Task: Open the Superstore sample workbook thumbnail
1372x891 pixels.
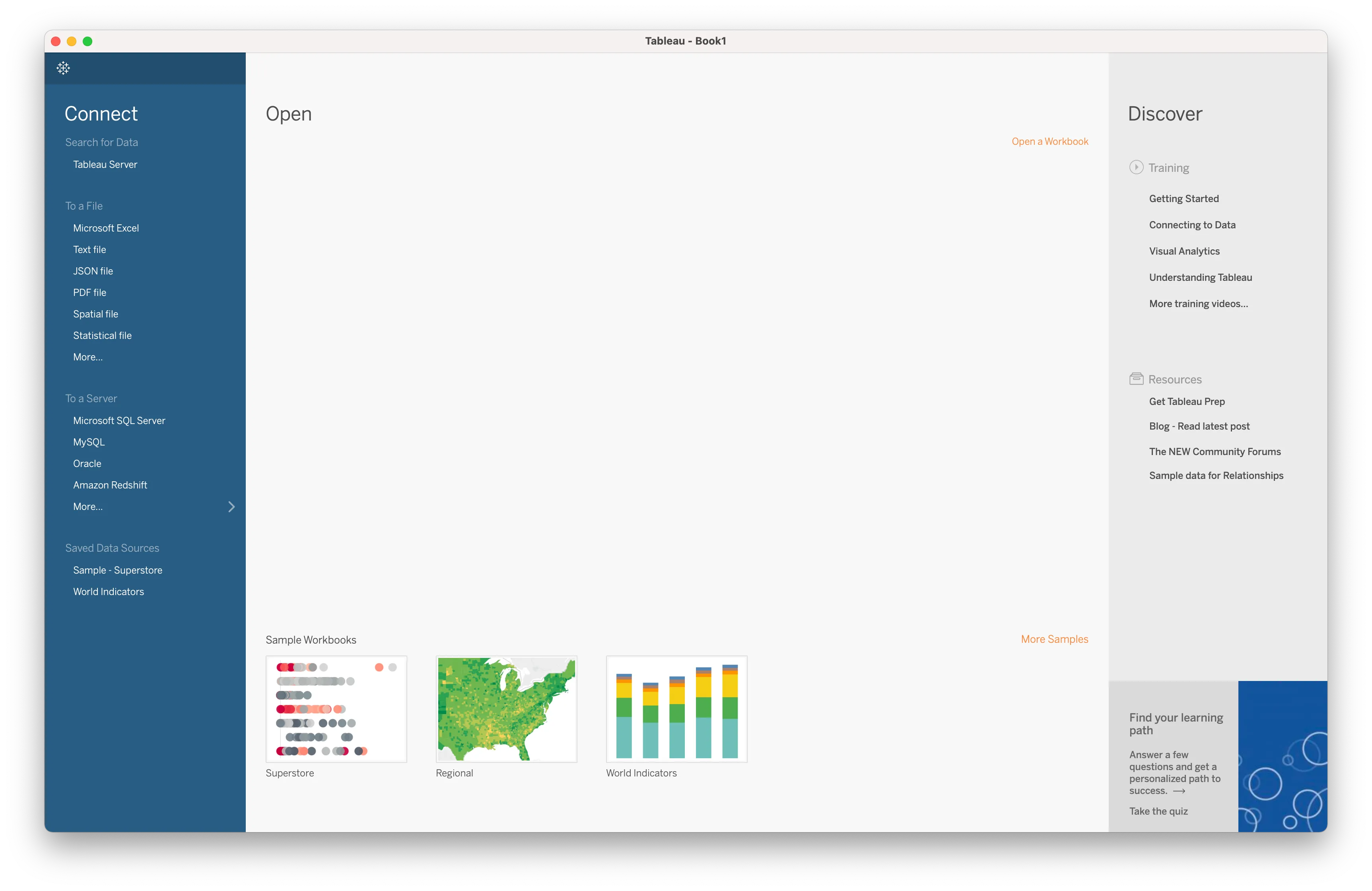Action: pyautogui.click(x=336, y=709)
